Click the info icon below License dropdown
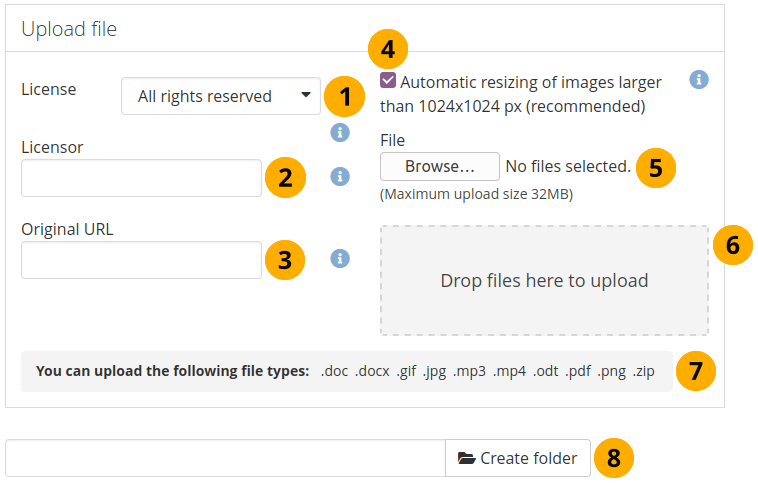The image size is (758, 483). click(x=339, y=132)
